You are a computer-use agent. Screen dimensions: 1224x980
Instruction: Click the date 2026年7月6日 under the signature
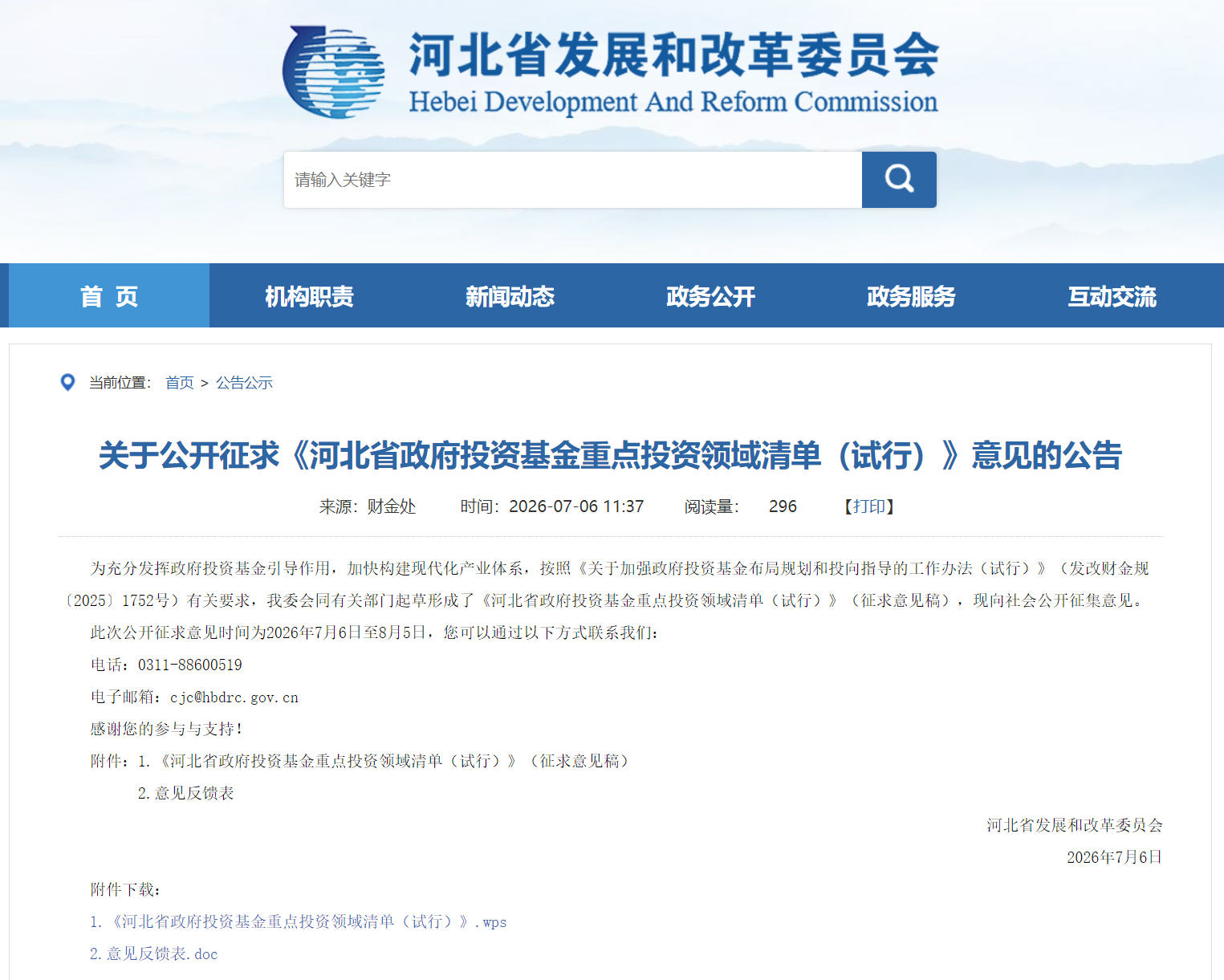(1115, 857)
